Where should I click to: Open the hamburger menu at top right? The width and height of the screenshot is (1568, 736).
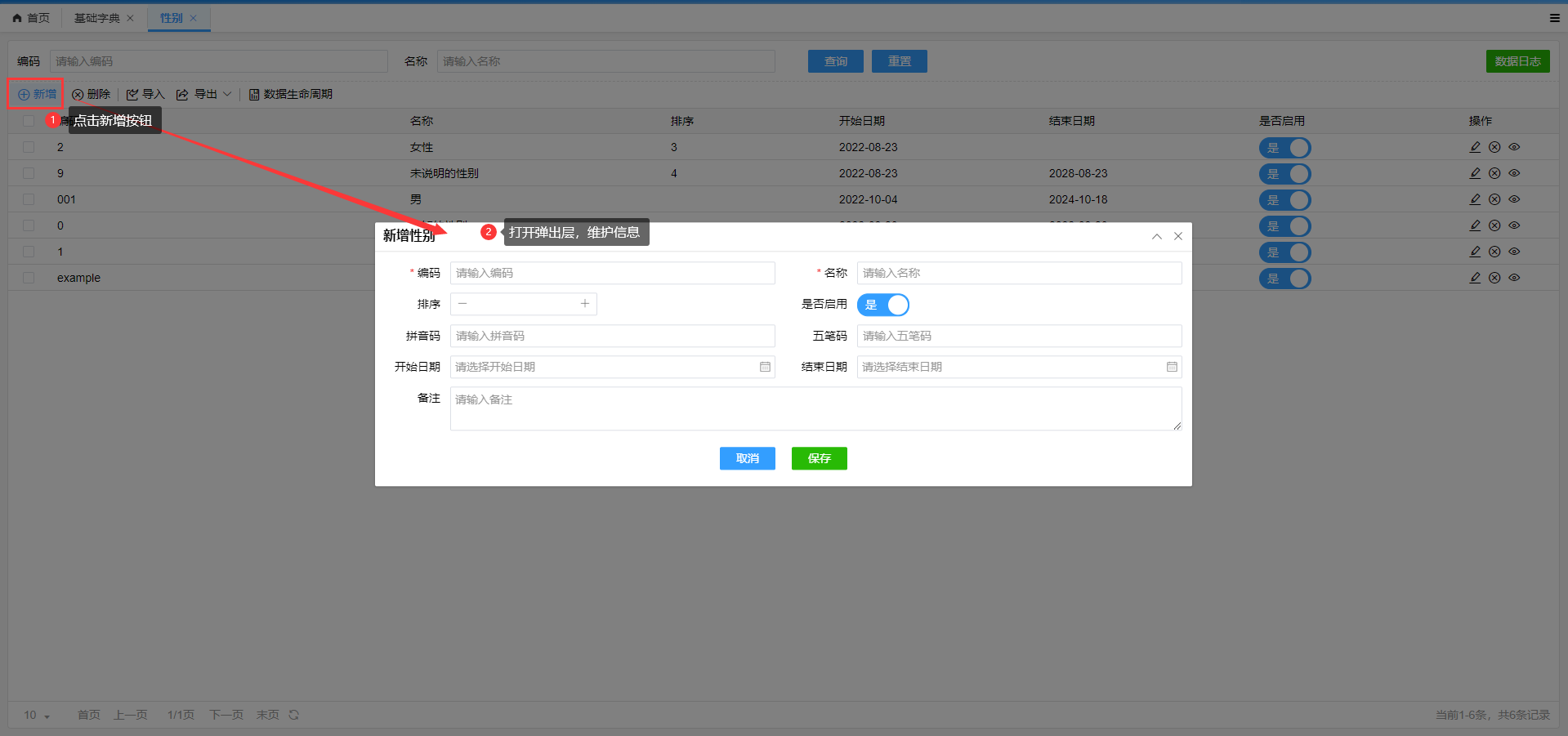(x=1554, y=18)
